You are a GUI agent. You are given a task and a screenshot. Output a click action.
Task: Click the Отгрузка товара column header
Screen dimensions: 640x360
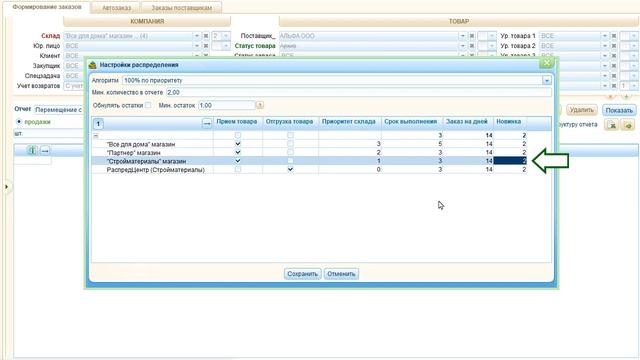pyautogui.click(x=290, y=122)
